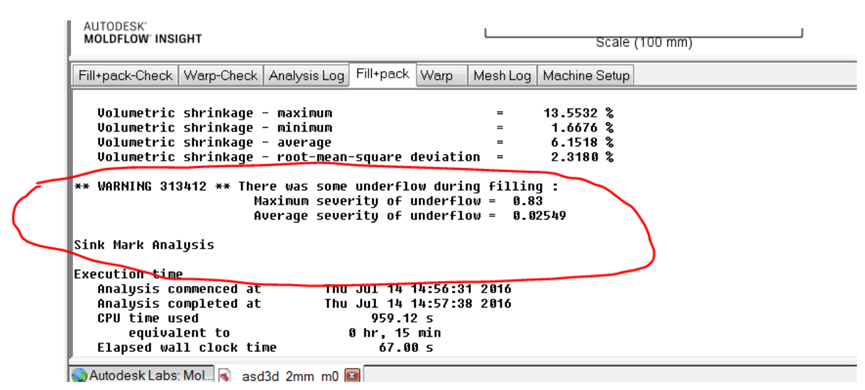Open the Warp tab
The width and height of the screenshot is (865, 390).
(441, 76)
